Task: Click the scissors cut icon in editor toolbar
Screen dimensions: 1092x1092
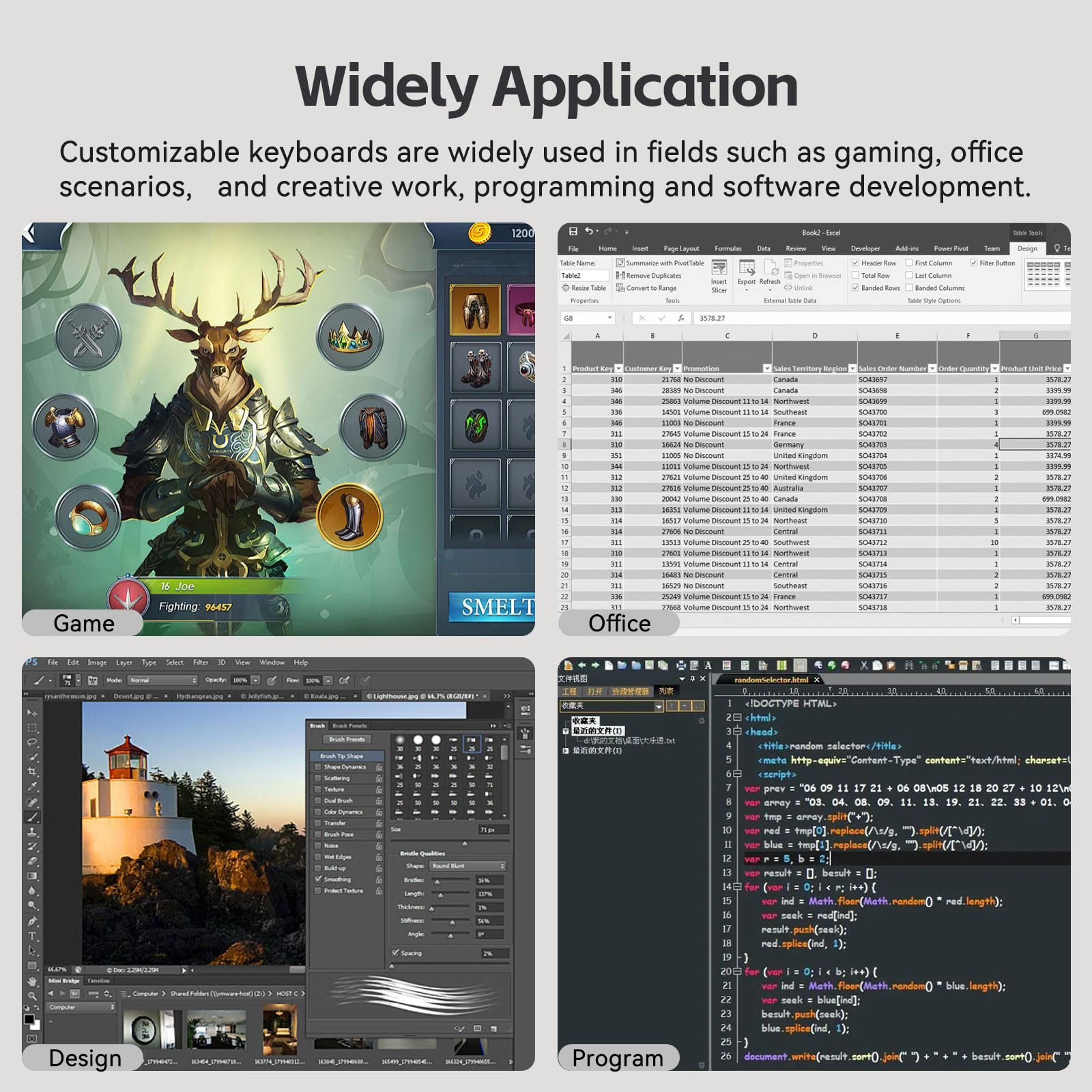Action: [x=864, y=665]
